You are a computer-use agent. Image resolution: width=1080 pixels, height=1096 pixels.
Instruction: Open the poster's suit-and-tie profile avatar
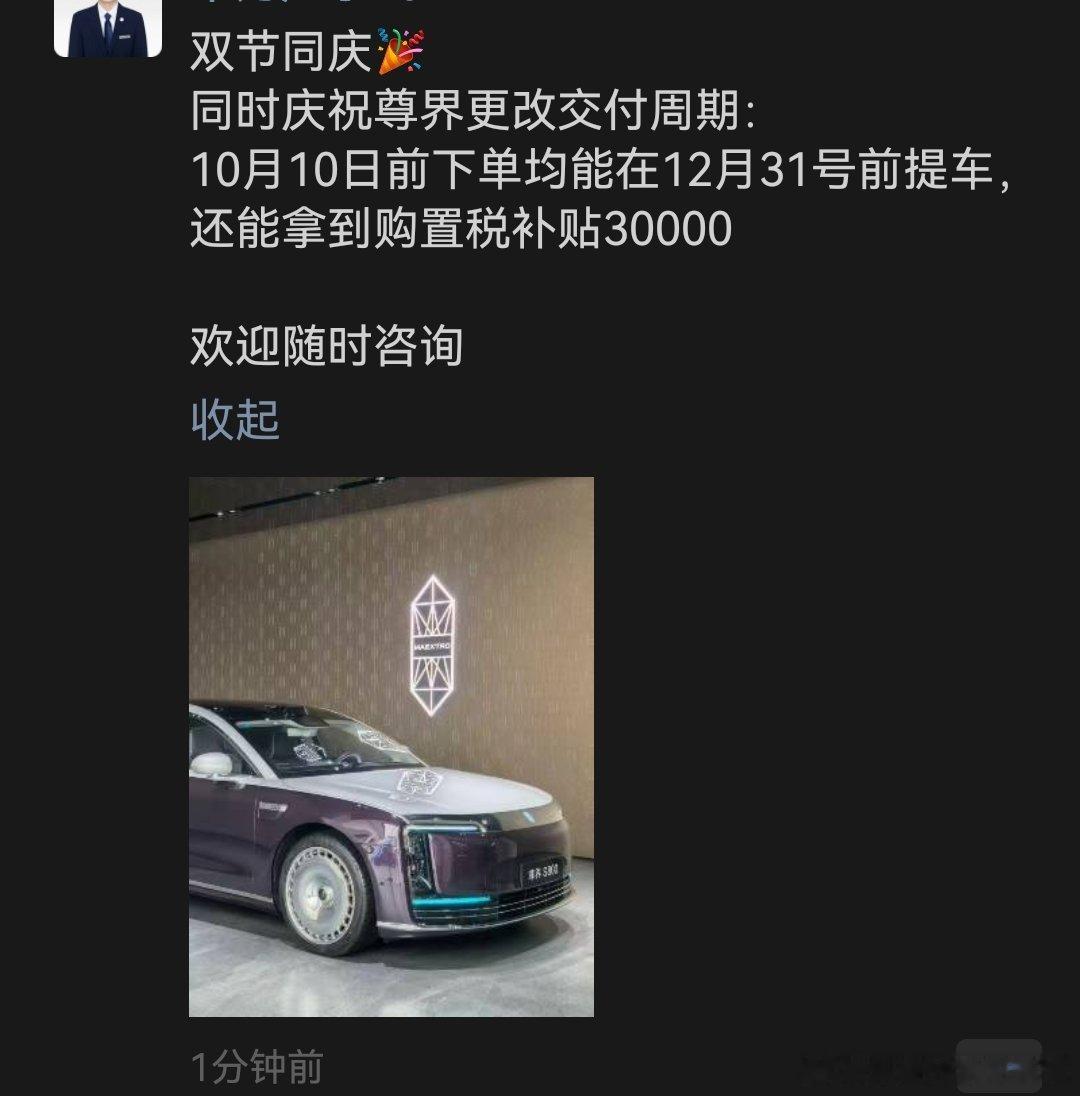pyautogui.click(x=108, y=28)
